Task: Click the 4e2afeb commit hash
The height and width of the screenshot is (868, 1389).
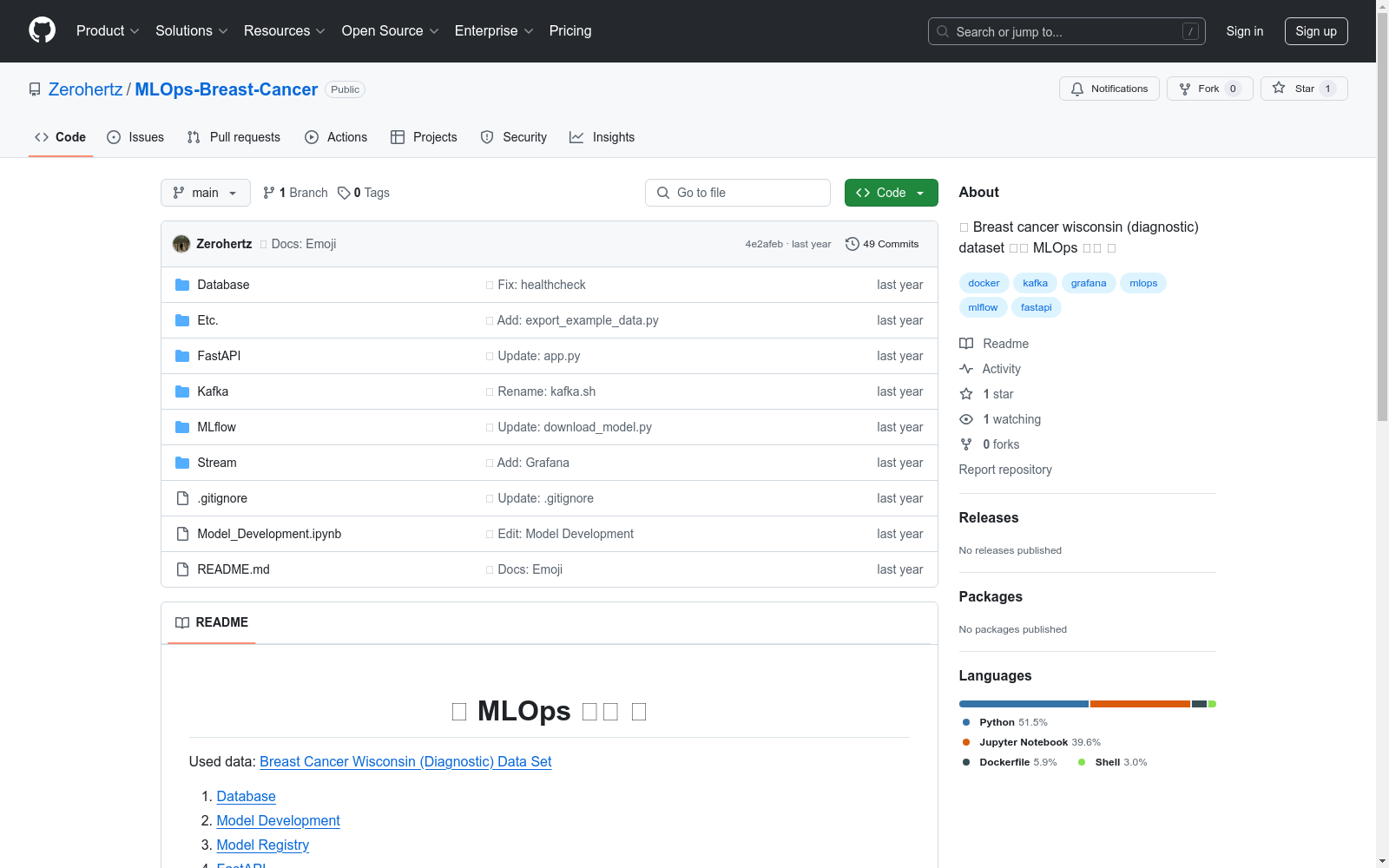Action: pyautogui.click(x=764, y=245)
